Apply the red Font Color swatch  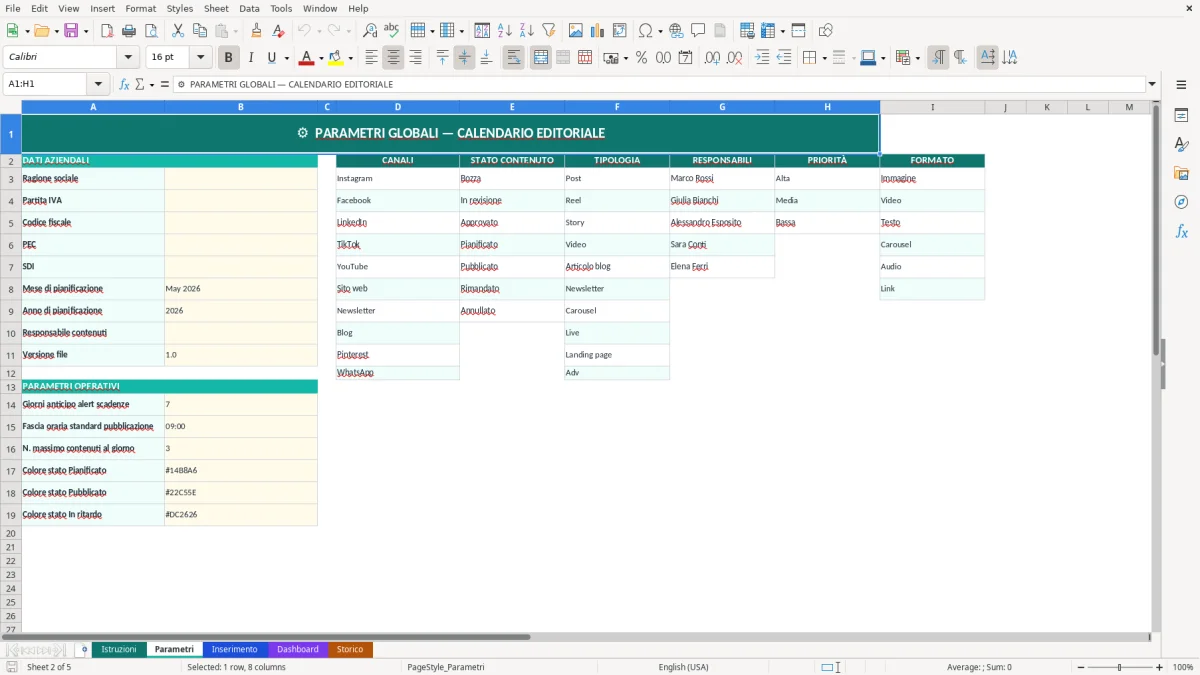pyautogui.click(x=306, y=58)
